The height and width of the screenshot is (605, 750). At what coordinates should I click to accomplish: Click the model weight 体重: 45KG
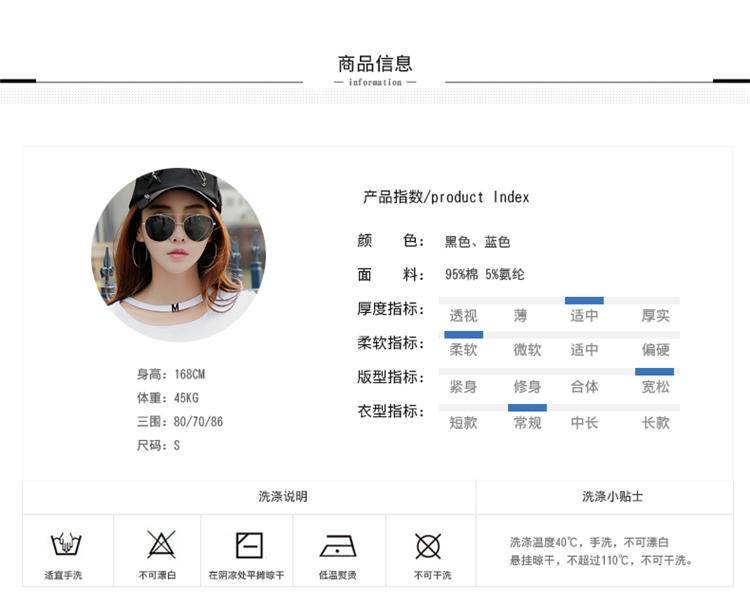[x=167, y=398]
